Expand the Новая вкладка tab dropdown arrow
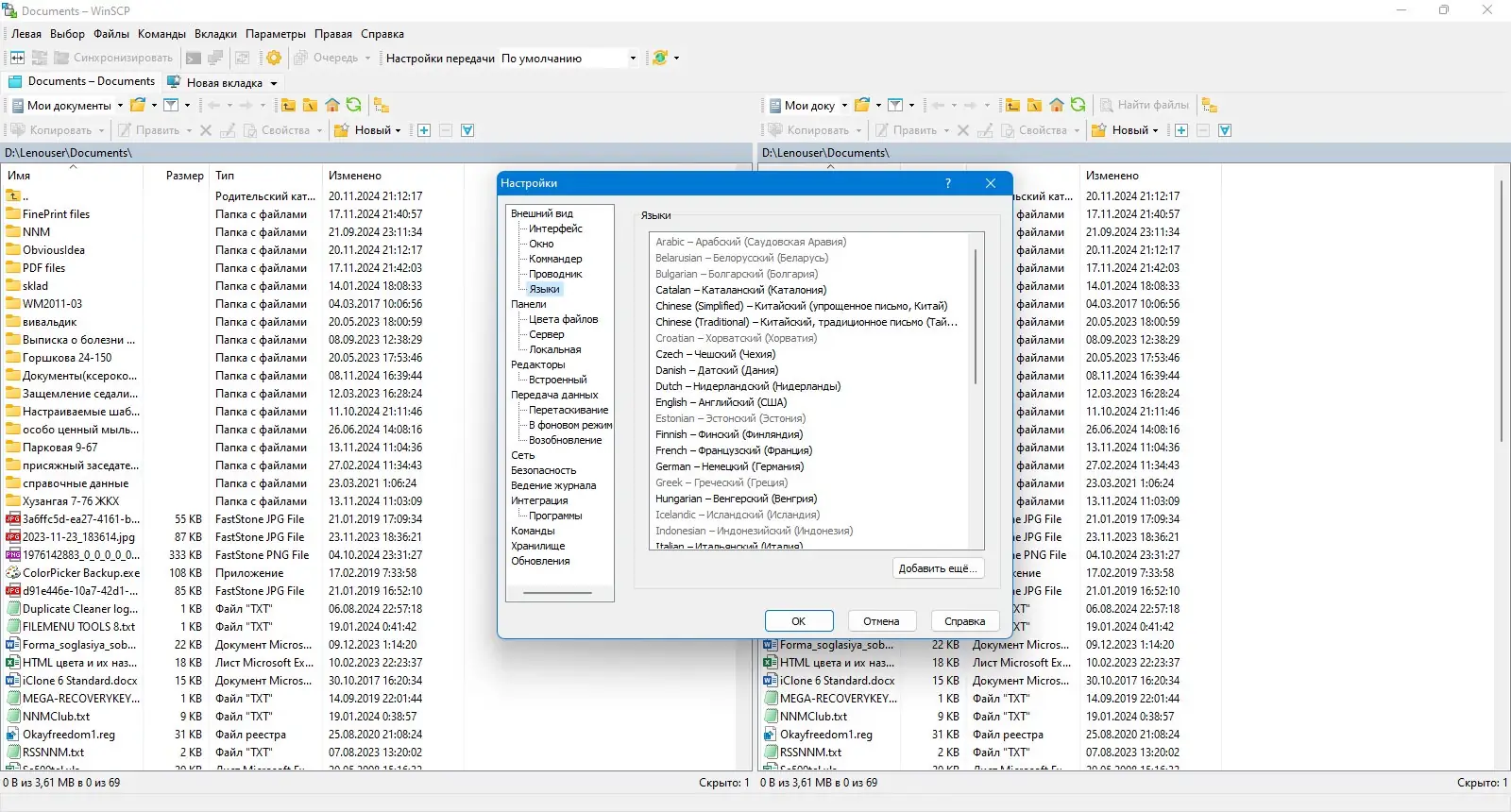This screenshot has height=812, width=1511. [274, 83]
